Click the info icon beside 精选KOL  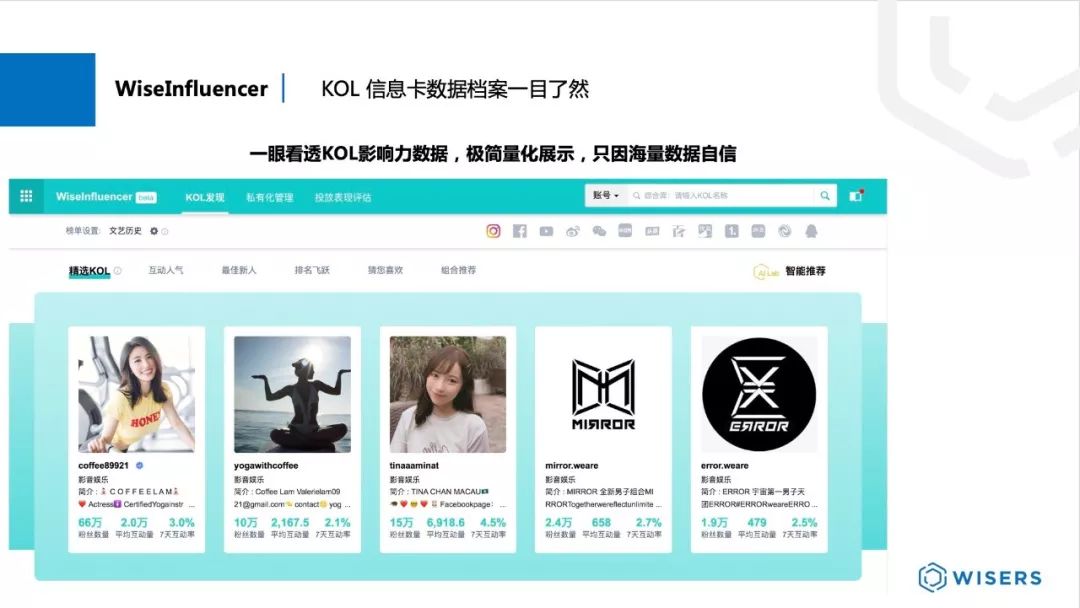pos(118,271)
